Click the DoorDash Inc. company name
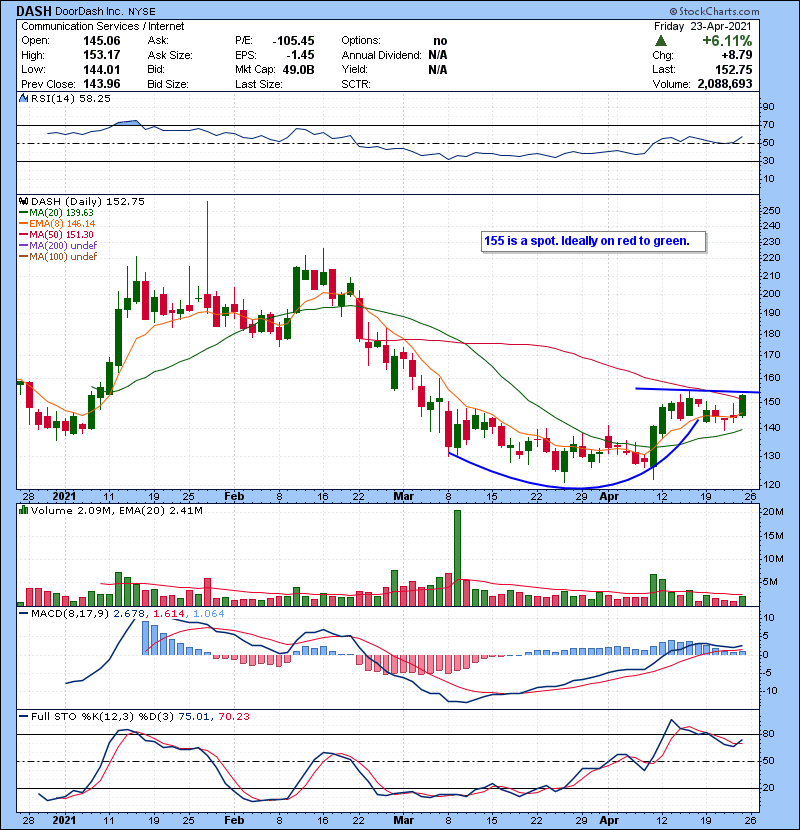The width and height of the screenshot is (800, 830). (89, 11)
